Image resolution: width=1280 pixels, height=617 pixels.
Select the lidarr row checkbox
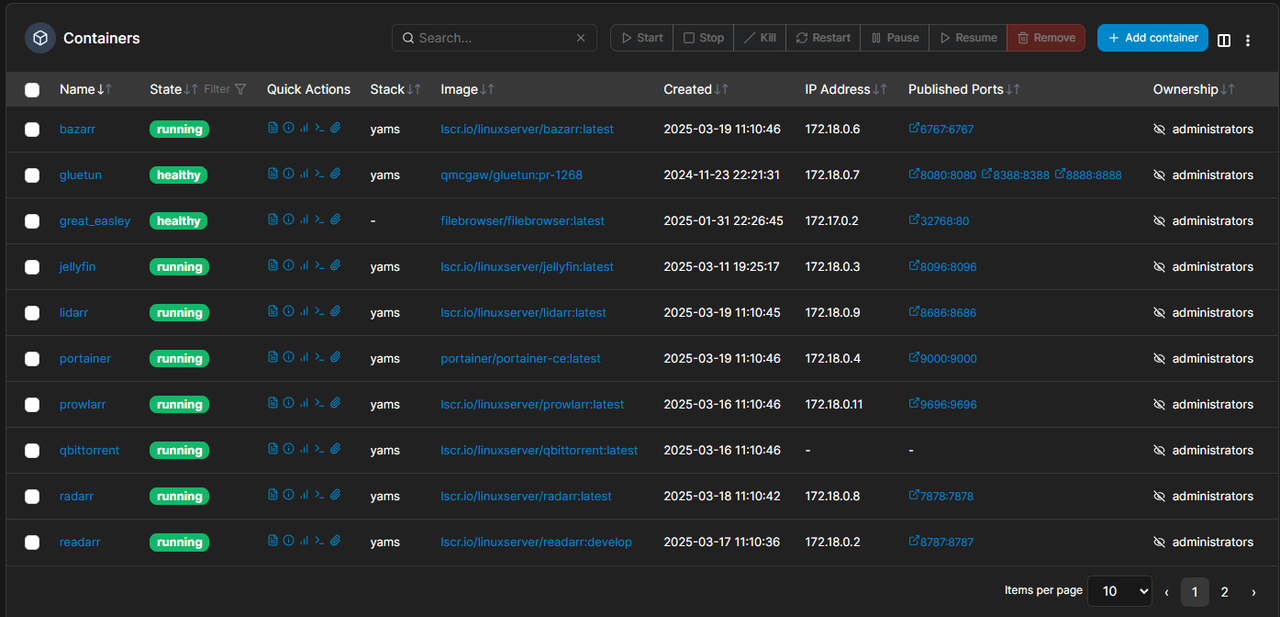pos(32,313)
